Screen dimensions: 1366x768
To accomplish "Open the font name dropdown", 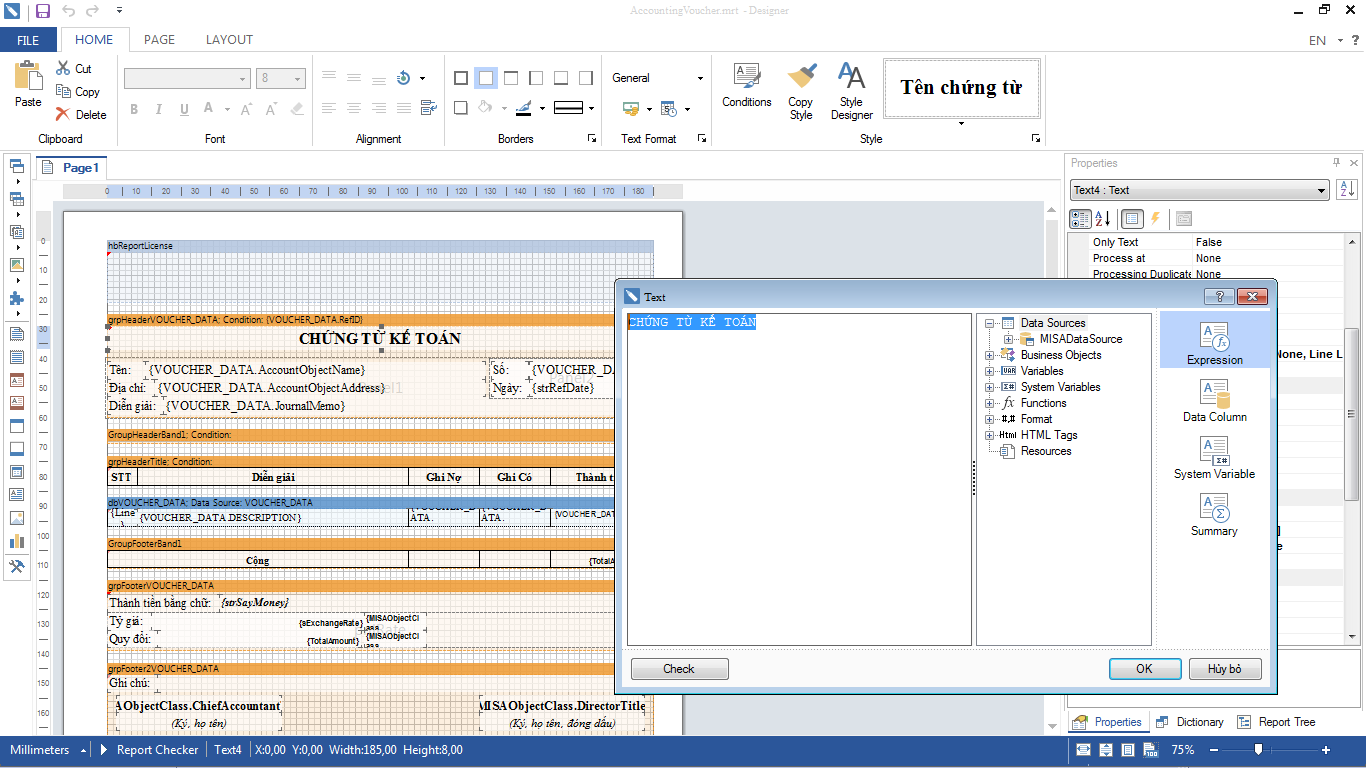I will 243,79.
